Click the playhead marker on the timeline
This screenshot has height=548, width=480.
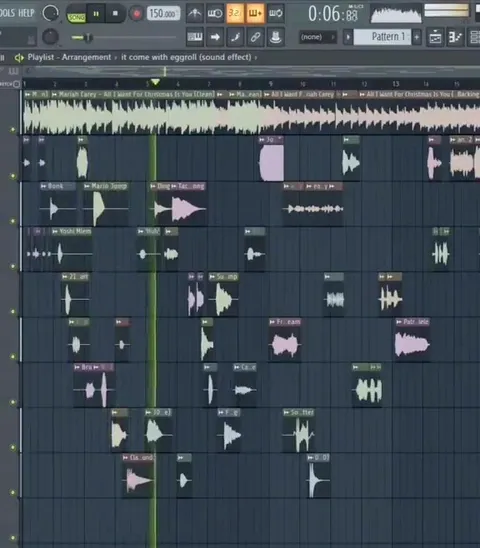(155, 82)
